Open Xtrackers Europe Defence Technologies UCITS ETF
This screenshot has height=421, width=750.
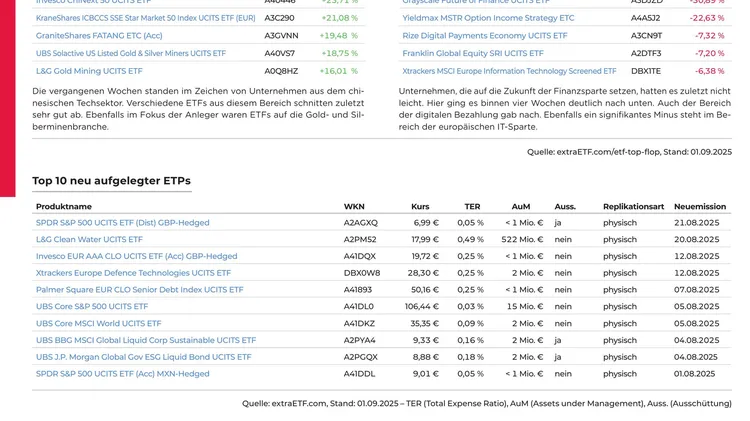click(133, 273)
